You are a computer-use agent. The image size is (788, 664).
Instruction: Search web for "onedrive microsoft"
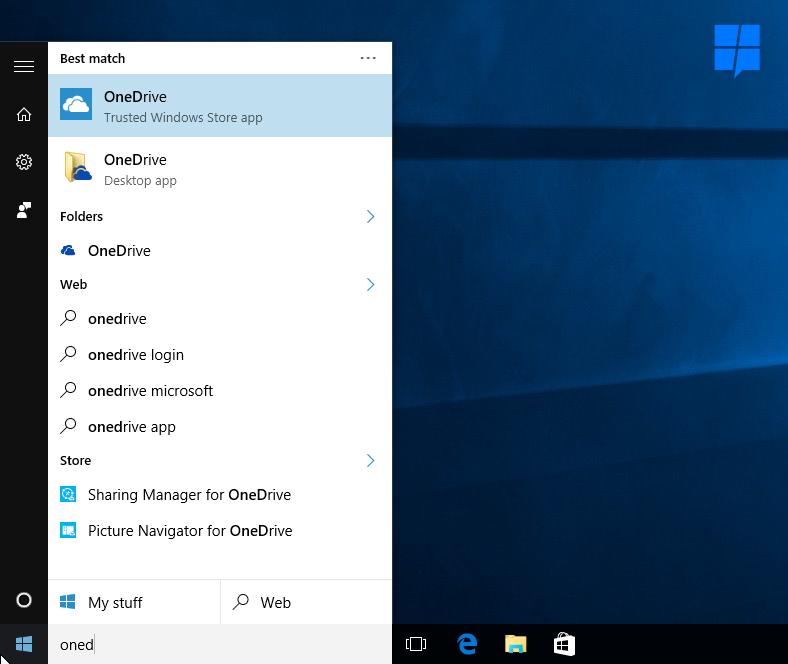(x=220, y=391)
